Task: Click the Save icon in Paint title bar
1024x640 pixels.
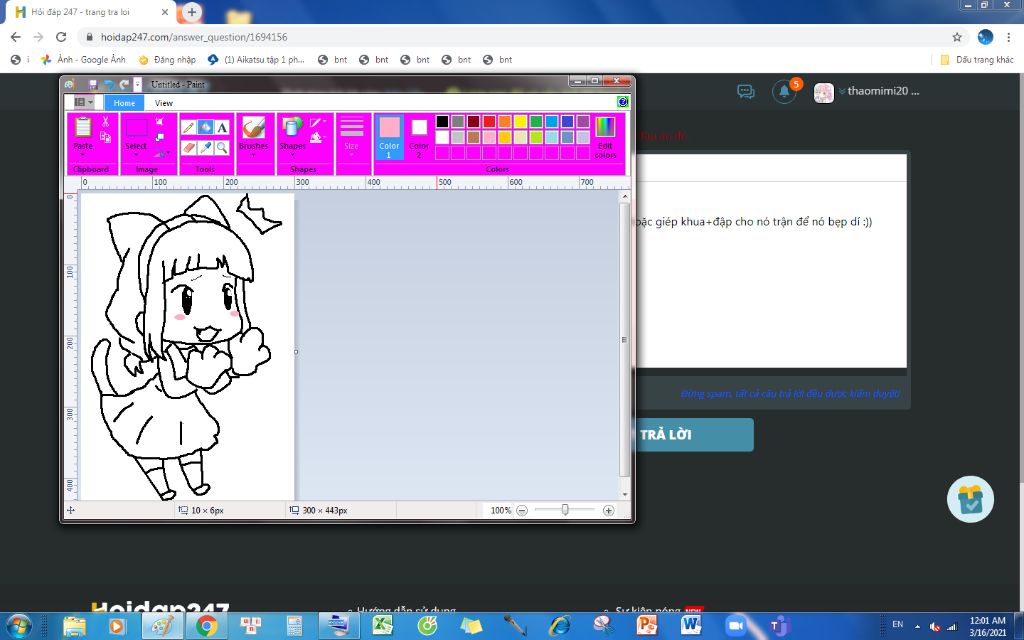Action: (93, 85)
